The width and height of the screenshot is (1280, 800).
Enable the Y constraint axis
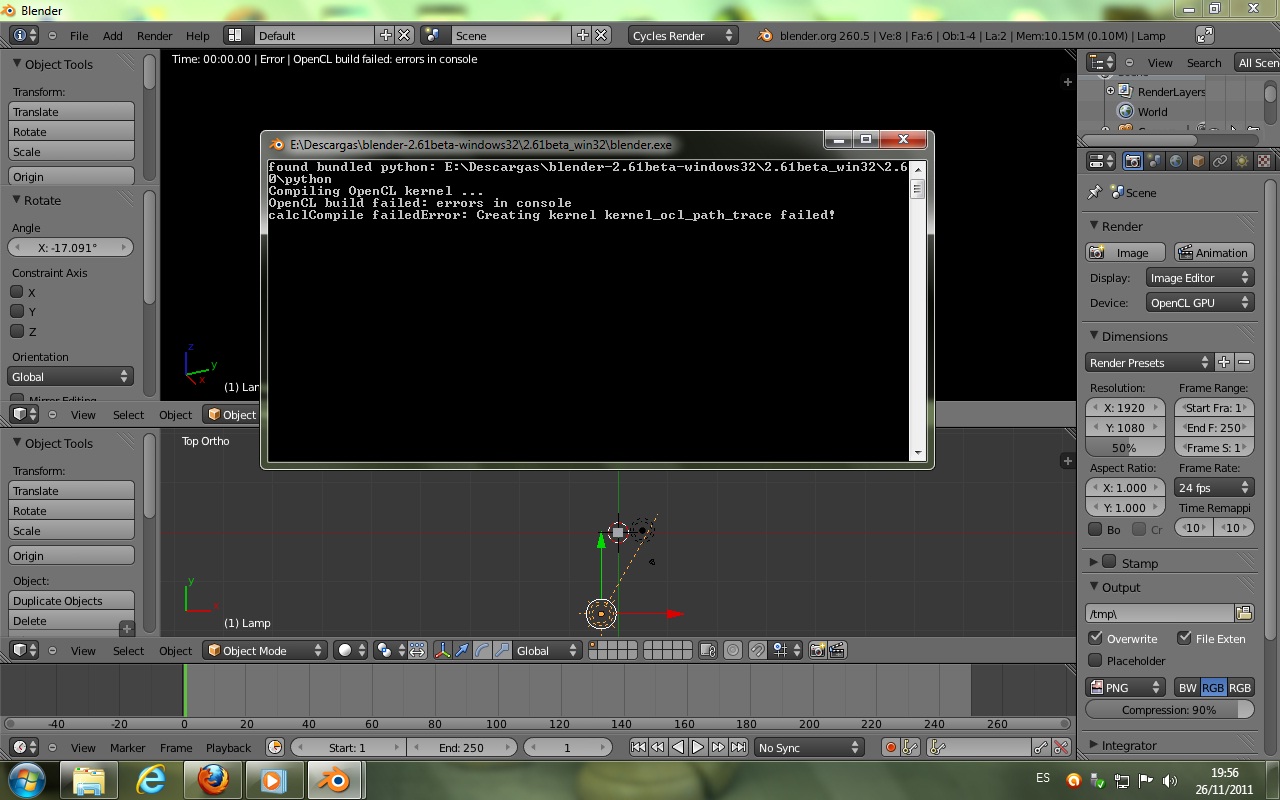pyautogui.click(x=17, y=311)
